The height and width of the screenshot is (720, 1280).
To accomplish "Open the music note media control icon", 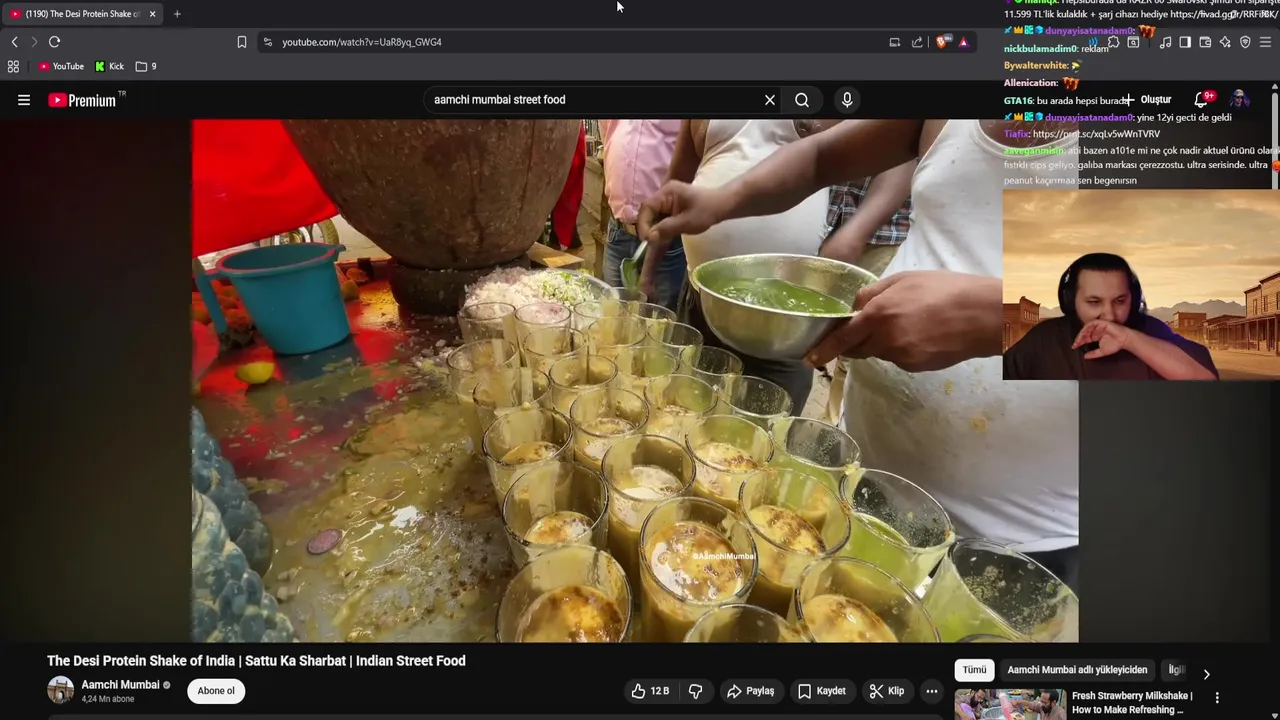I will coord(1165,42).
